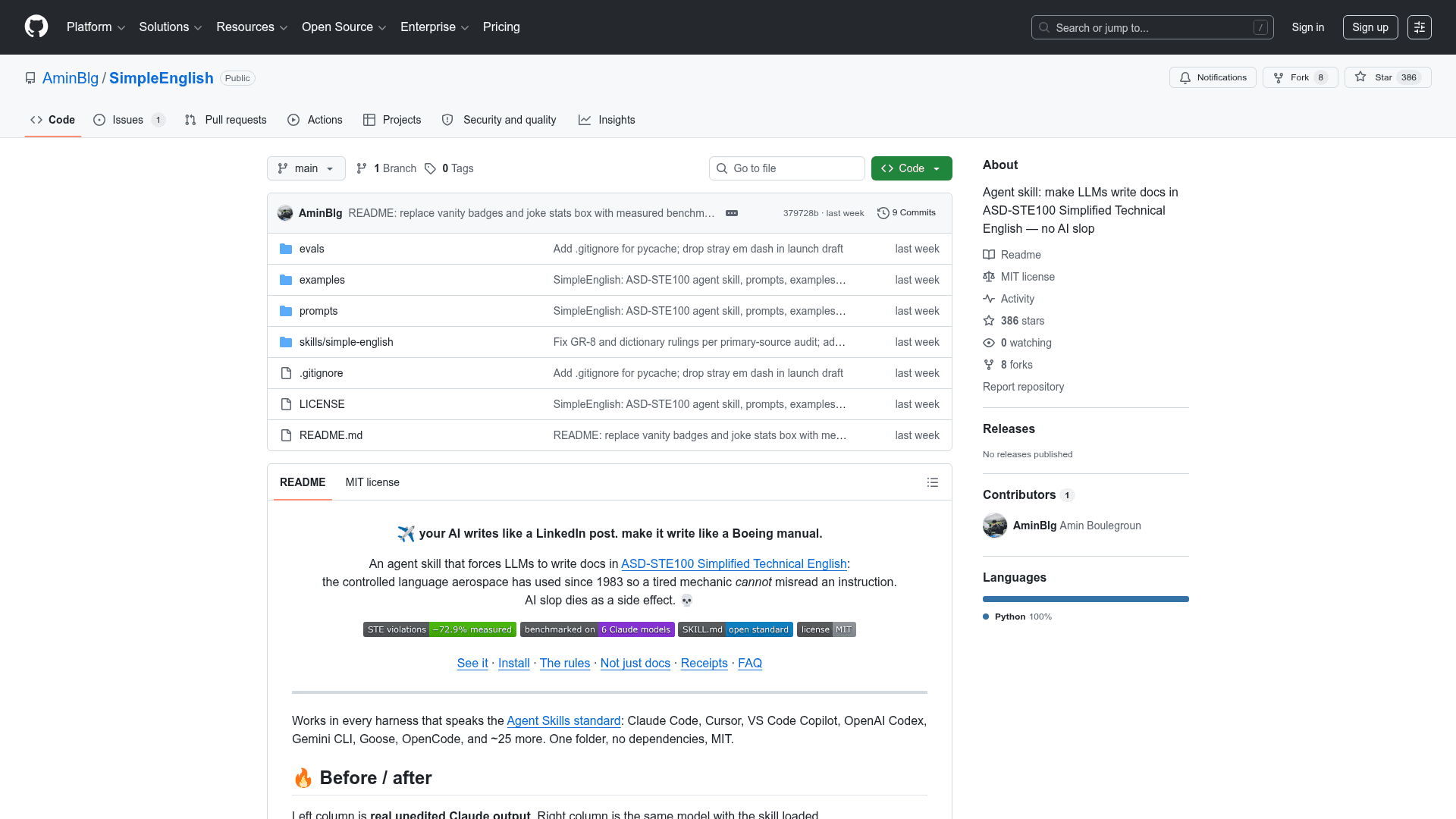
Task: Click the README.md file icon
Action: pyautogui.click(x=286, y=435)
